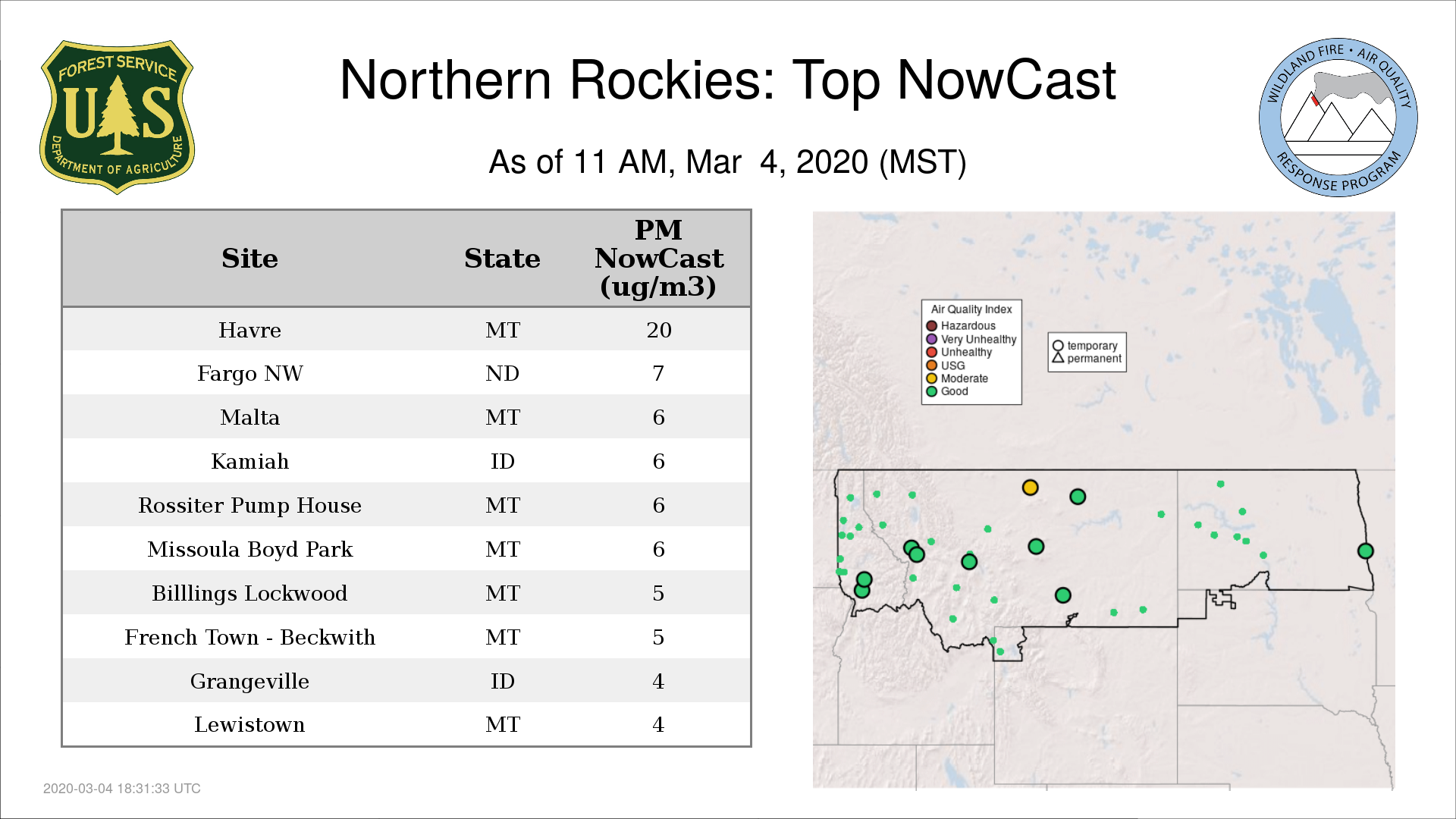Image resolution: width=1456 pixels, height=819 pixels.
Task: Click the Site column header
Action: pos(249,259)
